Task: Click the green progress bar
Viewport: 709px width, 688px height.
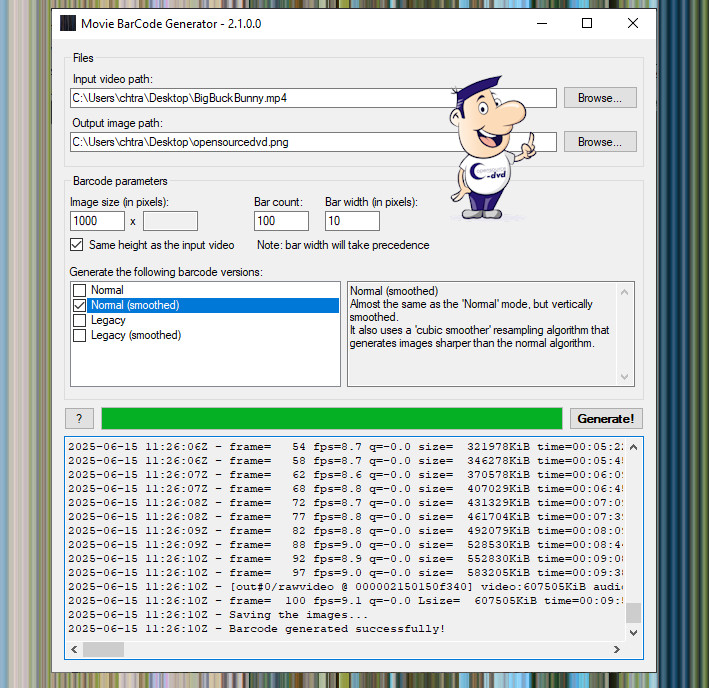Action: [331, 419]
